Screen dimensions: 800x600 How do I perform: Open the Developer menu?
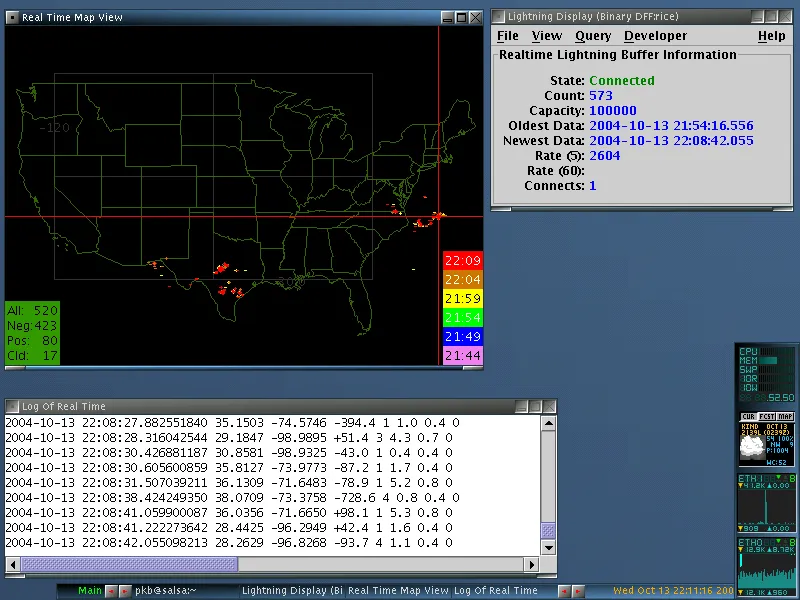click(x=655, y=36)
